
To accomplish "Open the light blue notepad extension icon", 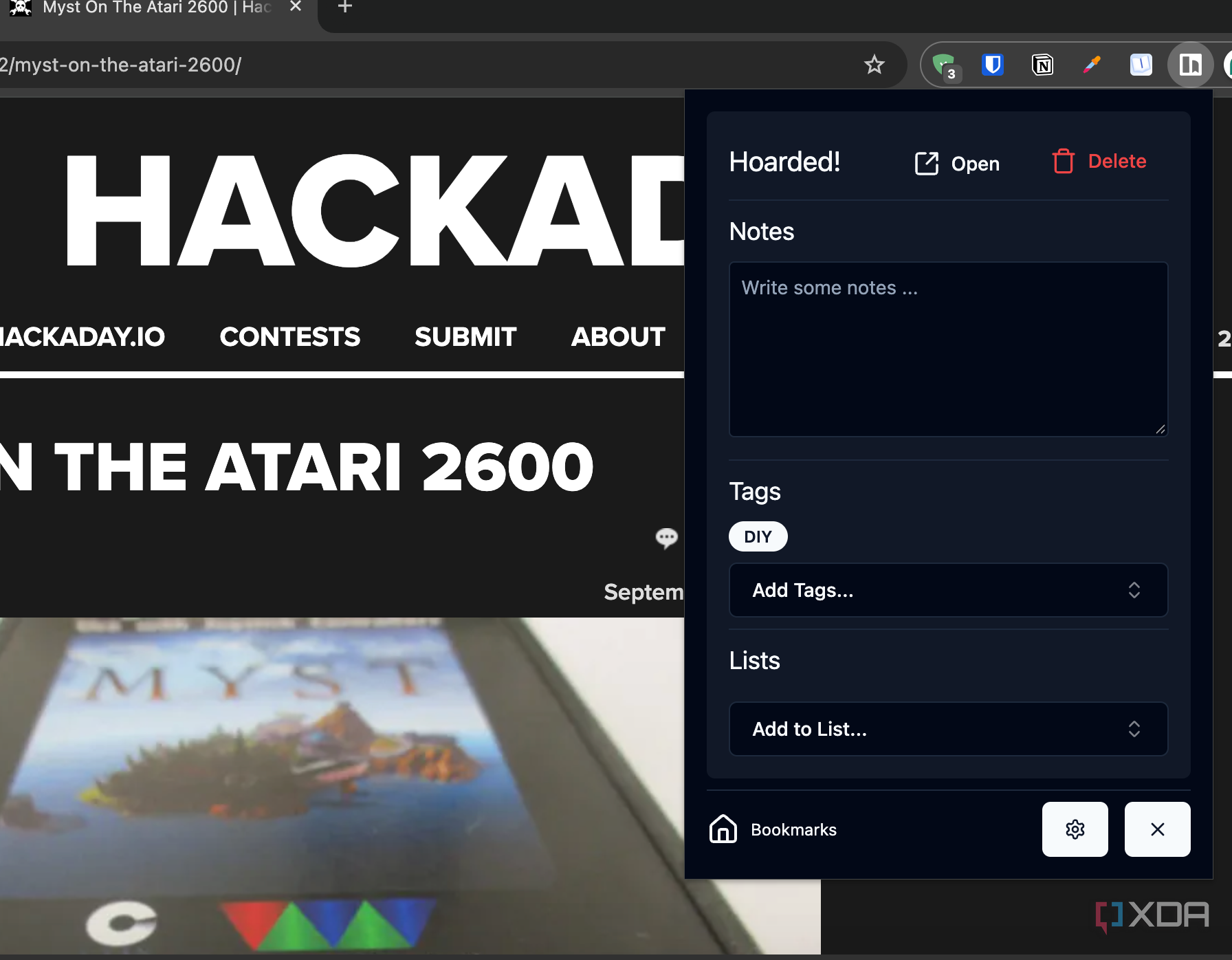I will click(x=1141, y=65).
